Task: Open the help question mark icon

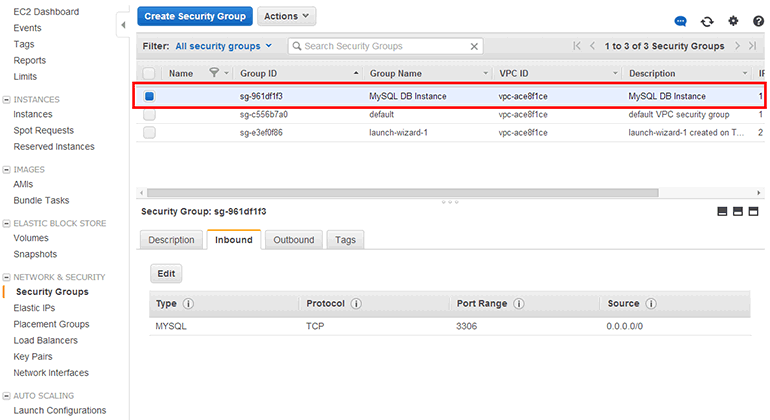Action: (758, 21)
